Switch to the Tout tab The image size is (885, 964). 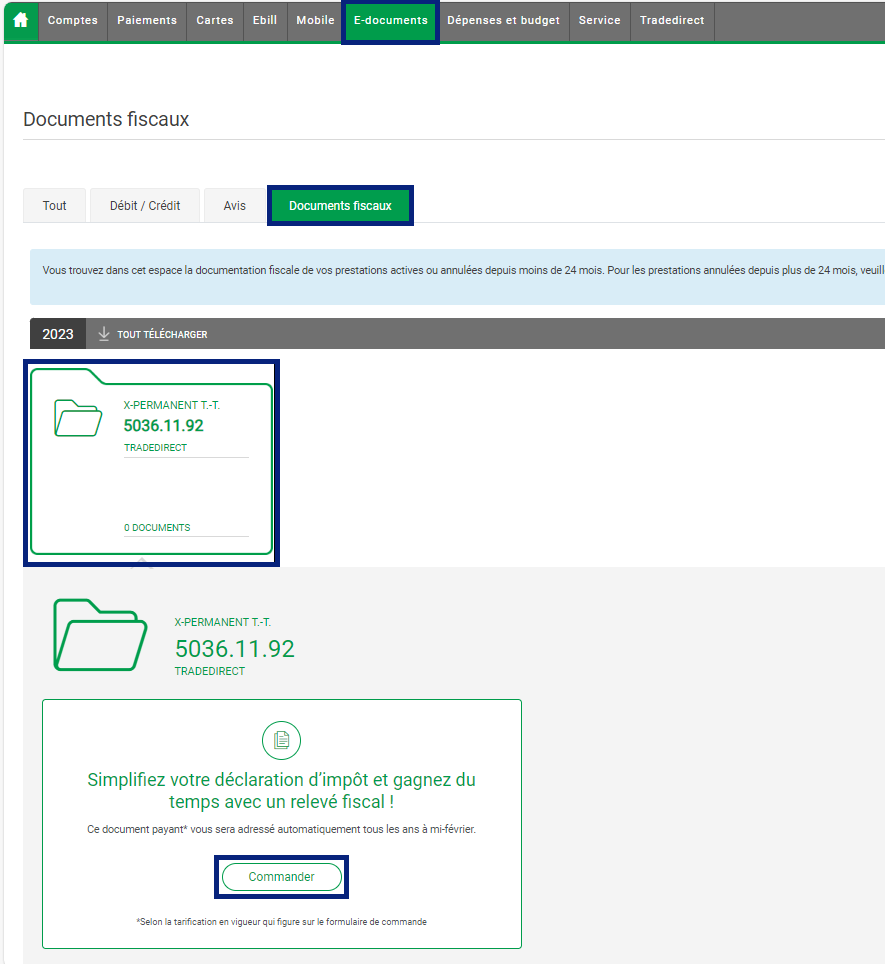(x=54, y=205)
